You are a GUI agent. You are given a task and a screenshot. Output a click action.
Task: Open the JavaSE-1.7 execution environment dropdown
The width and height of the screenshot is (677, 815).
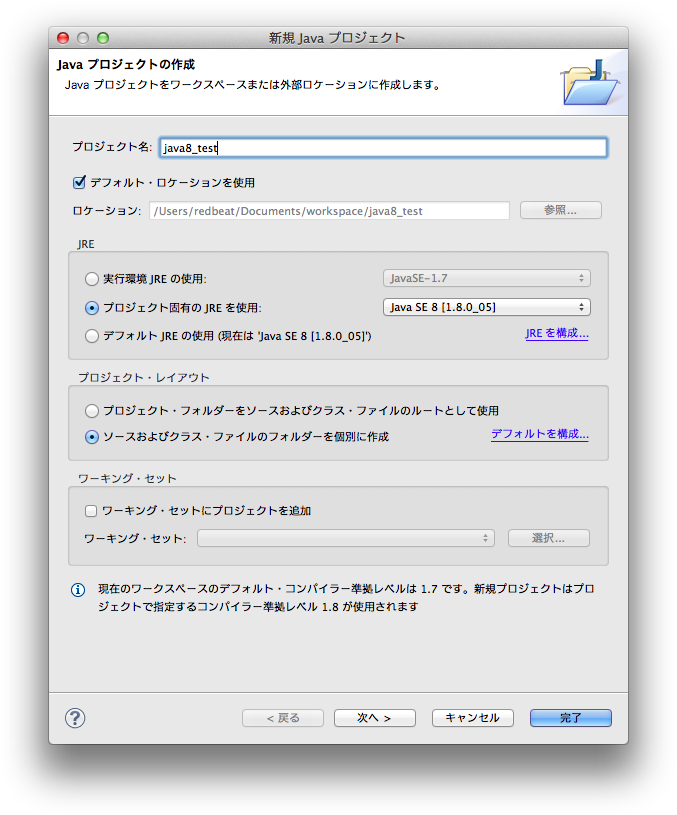click(487, 278)
